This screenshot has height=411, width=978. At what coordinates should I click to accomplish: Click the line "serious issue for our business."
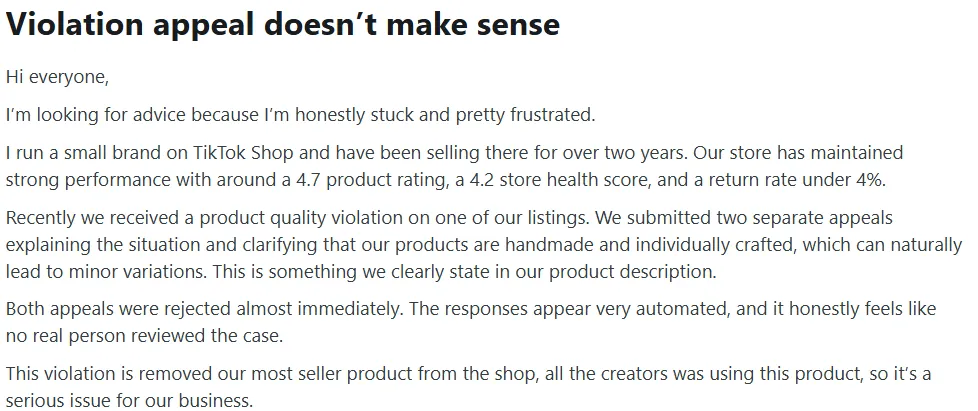[130, 400]
